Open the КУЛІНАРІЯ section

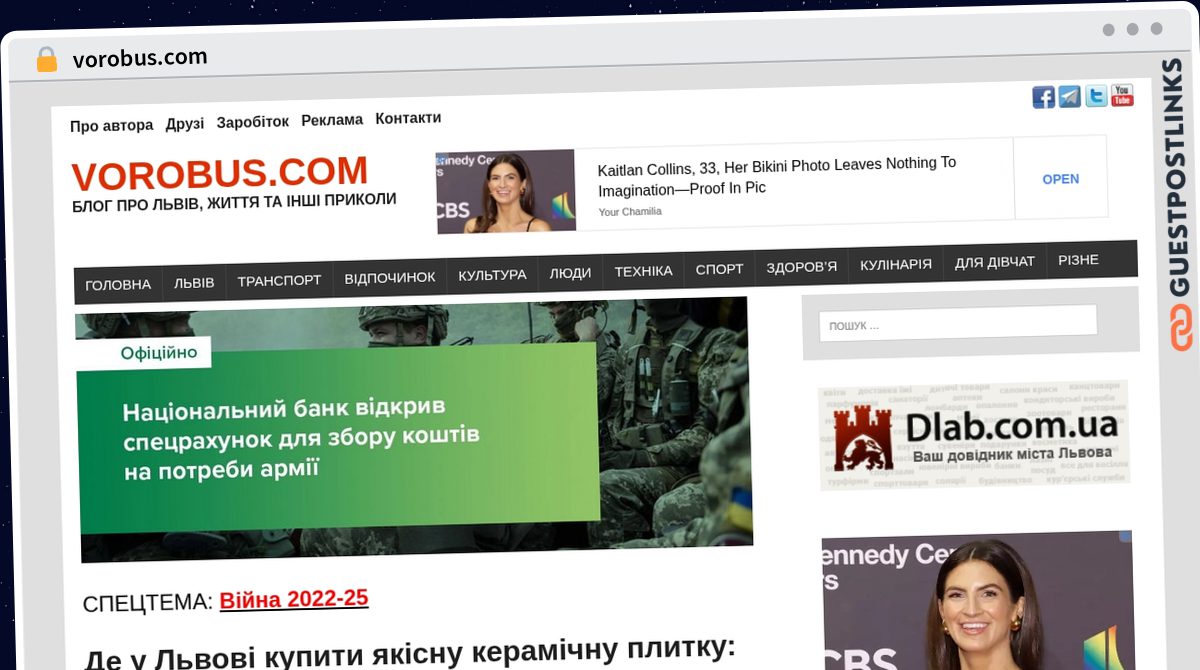[895, 263]
